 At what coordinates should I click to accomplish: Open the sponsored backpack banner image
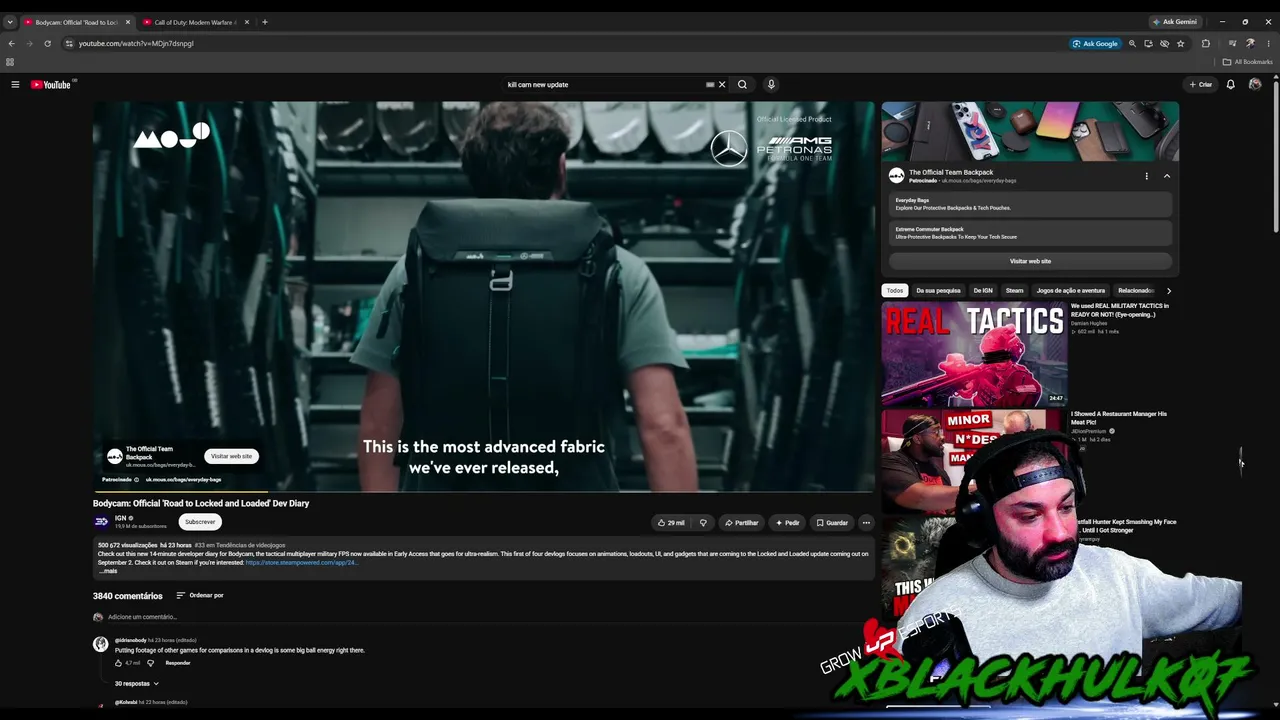coord(1030,131)
